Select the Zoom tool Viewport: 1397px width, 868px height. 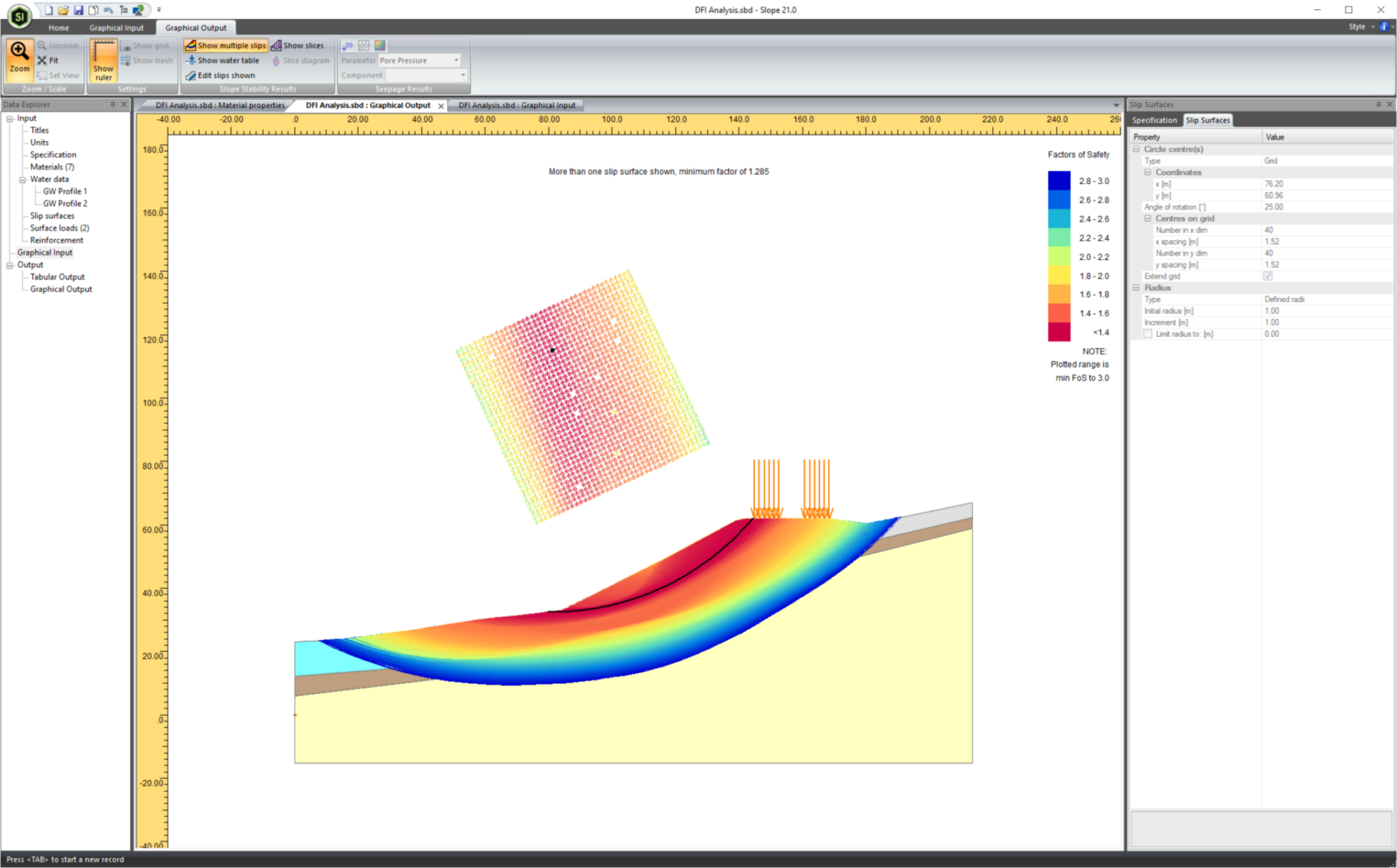tap(19, 58)
